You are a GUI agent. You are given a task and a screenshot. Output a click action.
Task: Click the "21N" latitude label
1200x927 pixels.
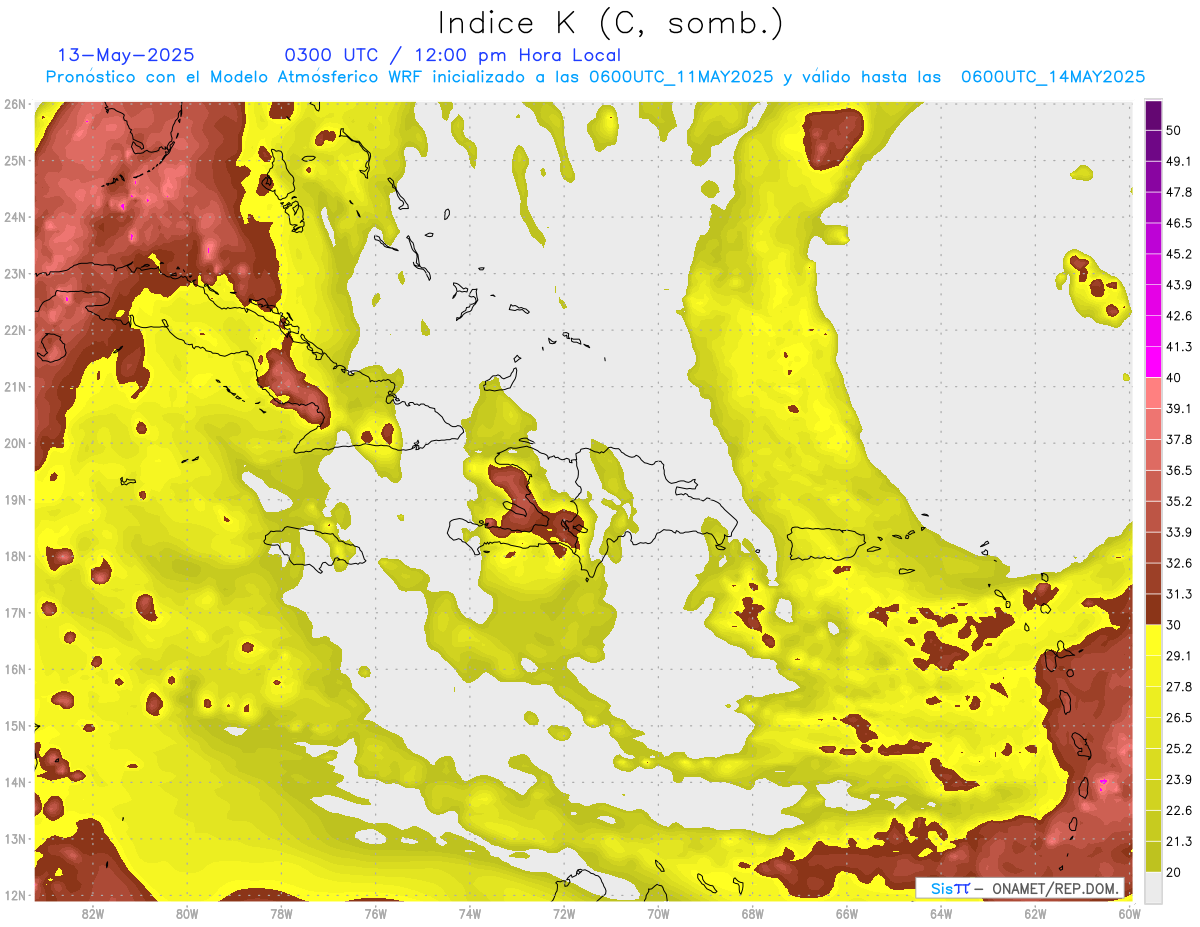[14, 386]
